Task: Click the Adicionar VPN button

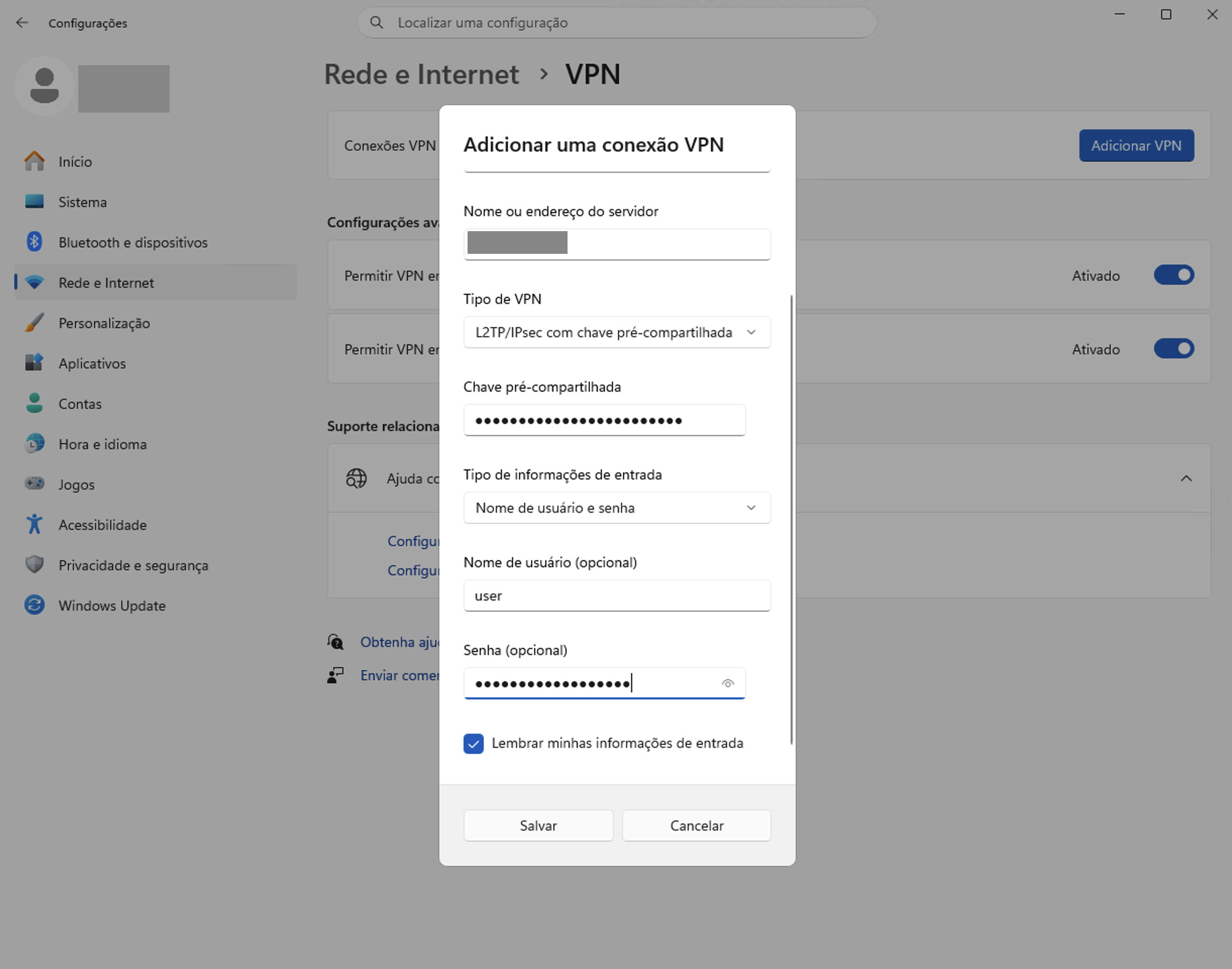Action: click(x=1136, y=145)
